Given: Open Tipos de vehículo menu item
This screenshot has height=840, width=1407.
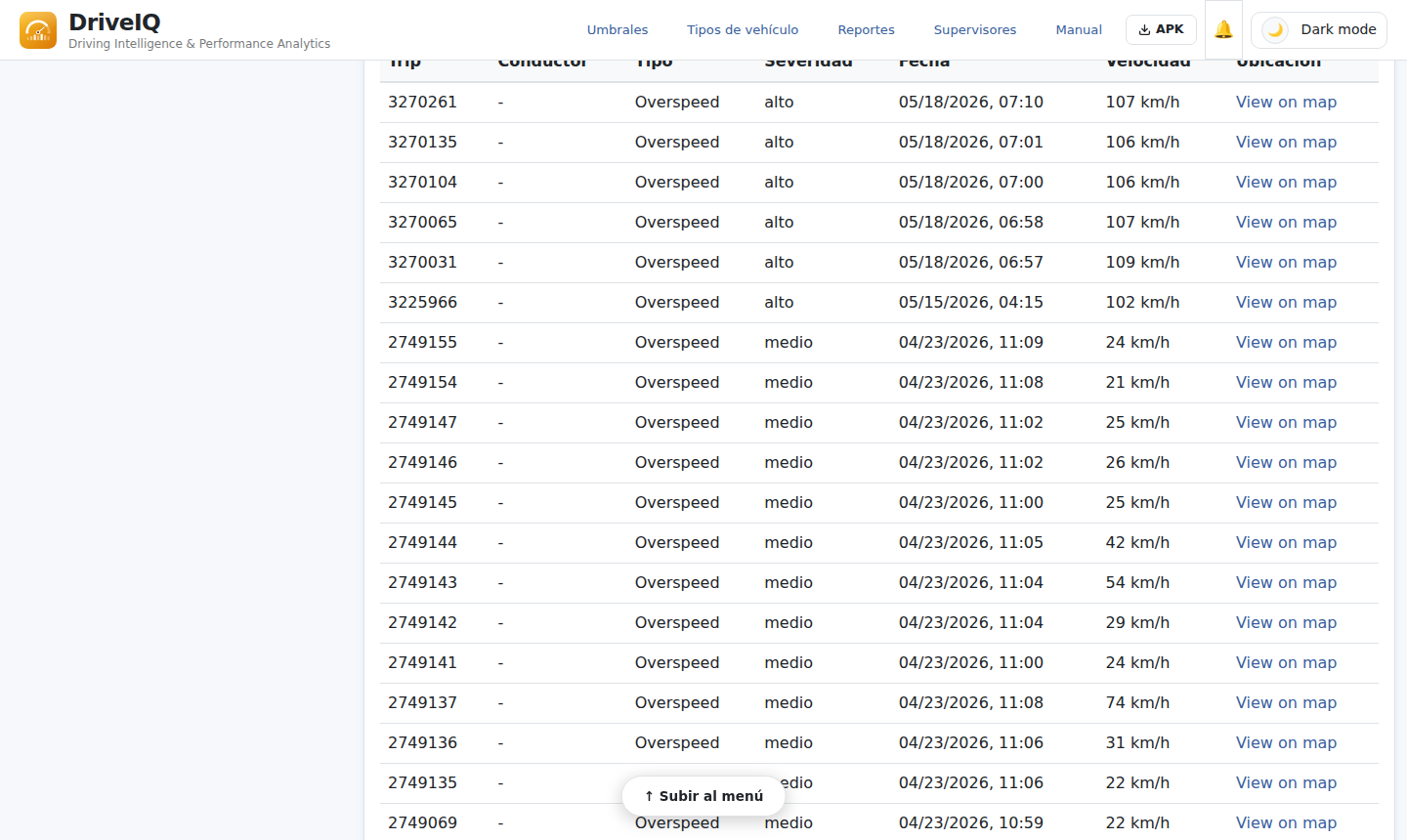Looking at the screenshot, I should click(x=743, y=30).
